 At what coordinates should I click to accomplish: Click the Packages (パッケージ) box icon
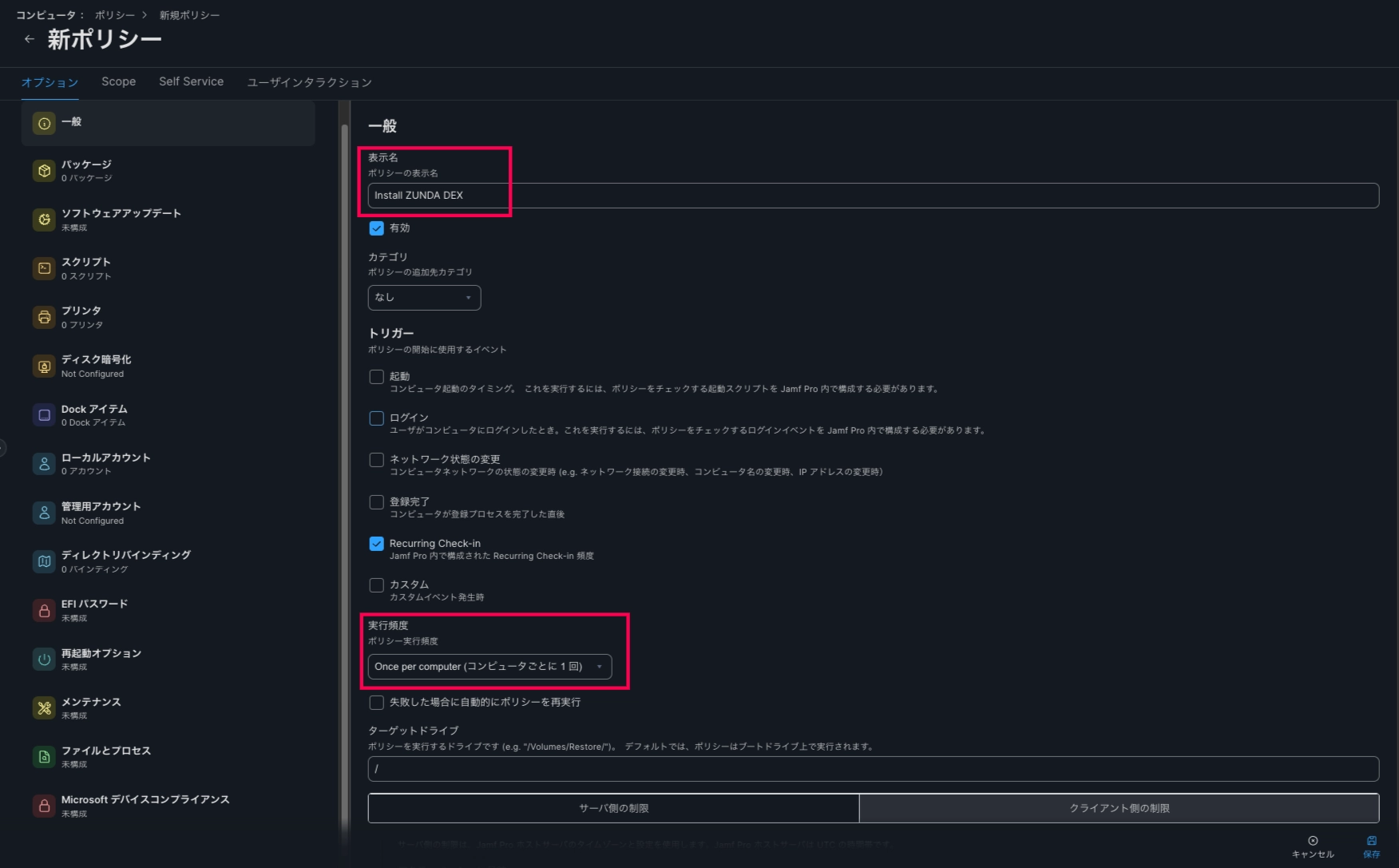tap(44, 171)
